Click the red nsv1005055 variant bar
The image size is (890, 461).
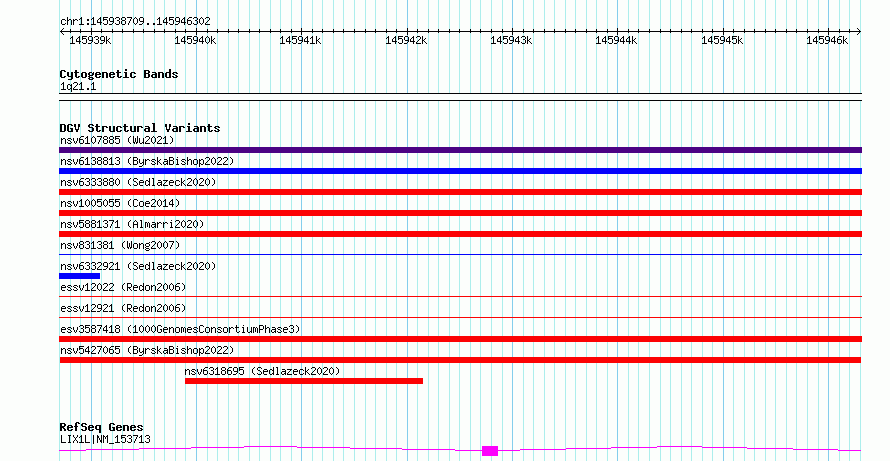(x=460, y=213)
